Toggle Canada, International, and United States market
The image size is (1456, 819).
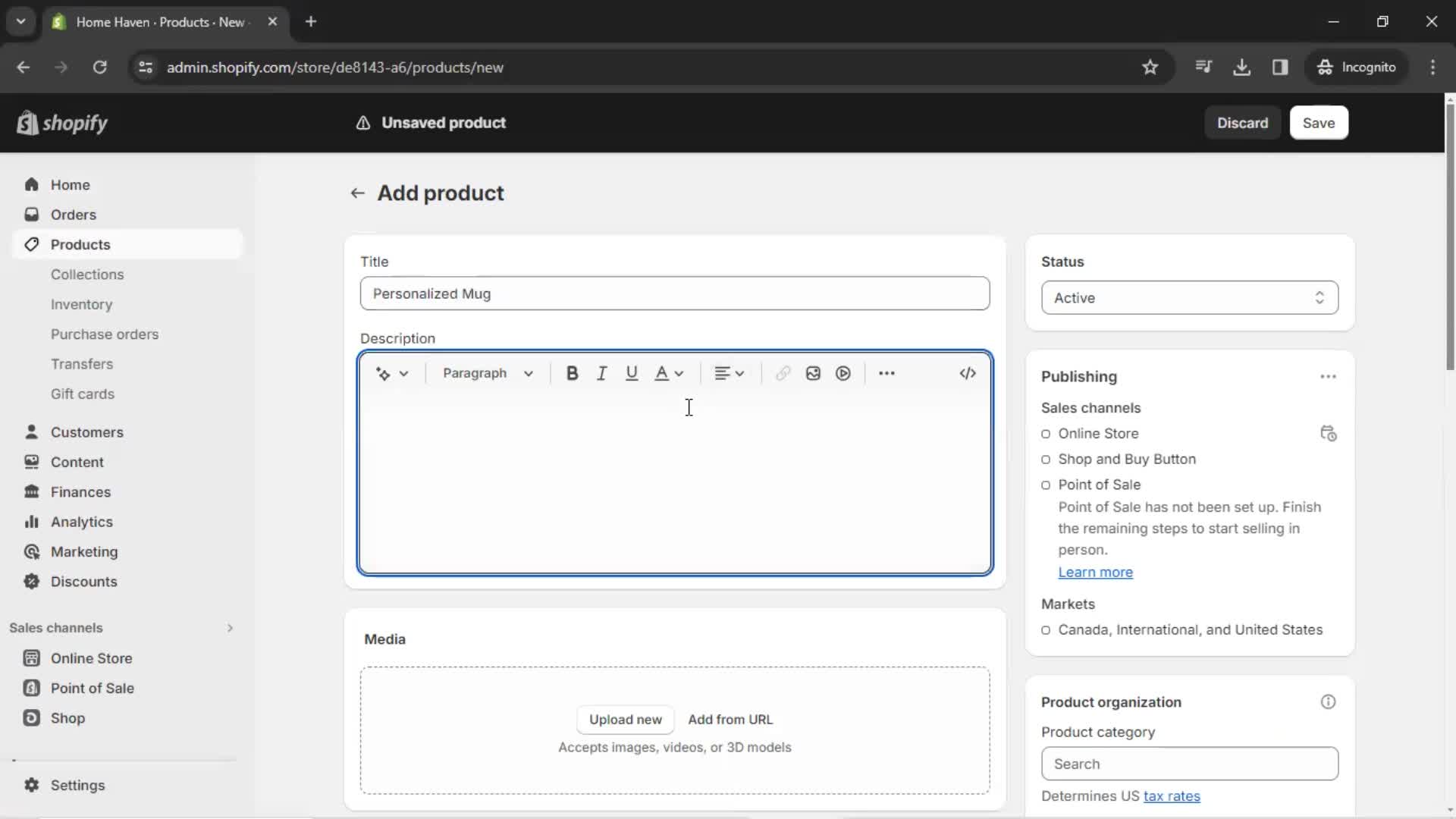coord(1046,630)
